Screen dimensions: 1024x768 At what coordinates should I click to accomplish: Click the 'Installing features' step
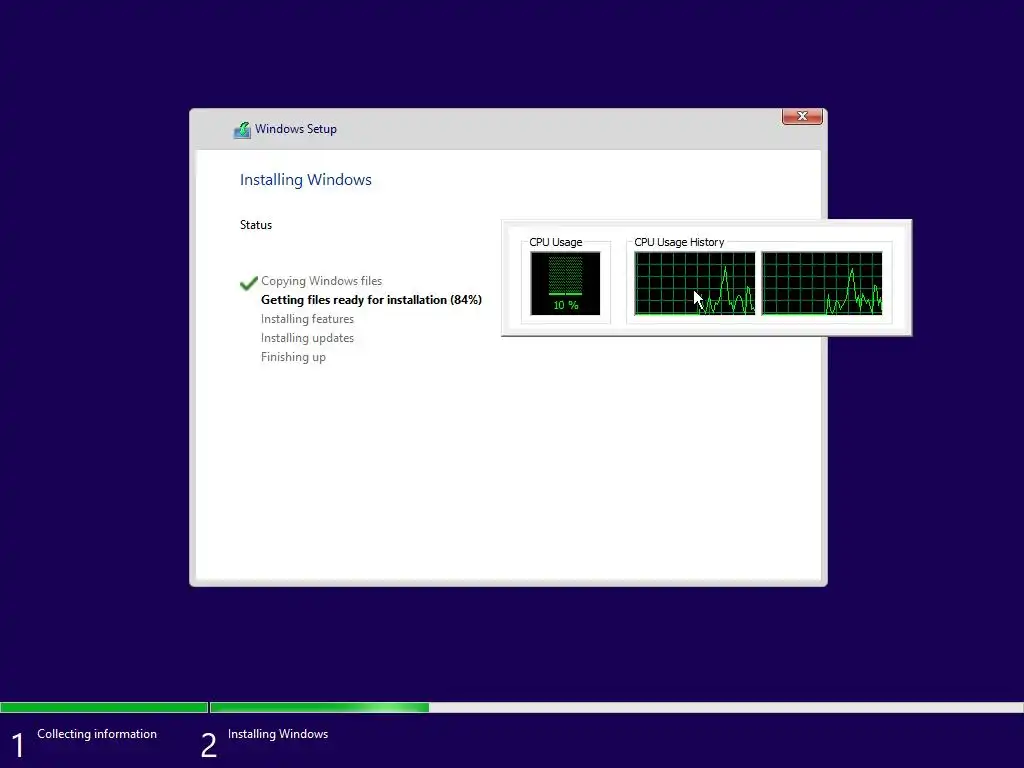(x=307, y=319)
